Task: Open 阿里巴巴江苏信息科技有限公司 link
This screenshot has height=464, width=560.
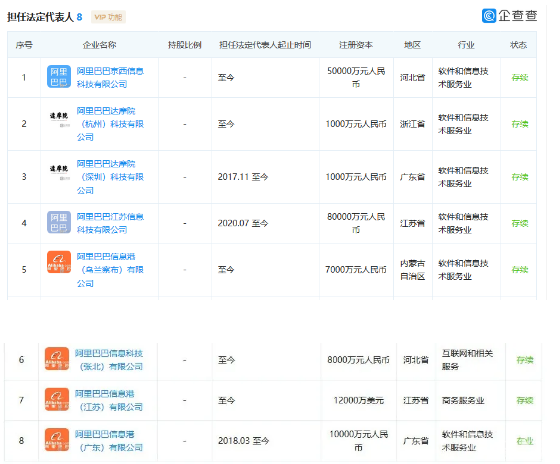Action: 110,223
